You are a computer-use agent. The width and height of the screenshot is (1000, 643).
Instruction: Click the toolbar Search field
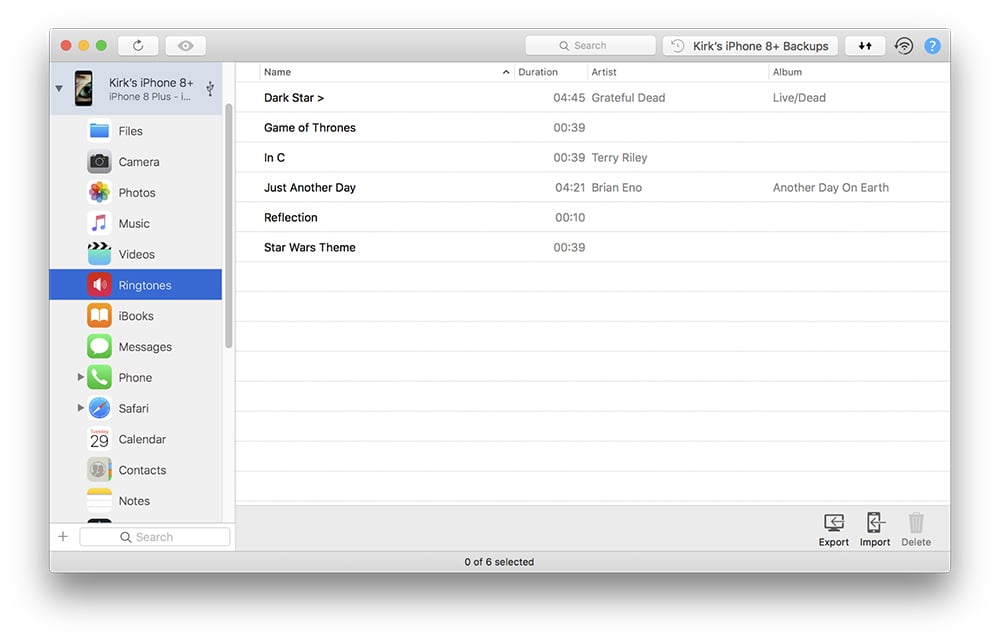point(590,45)
